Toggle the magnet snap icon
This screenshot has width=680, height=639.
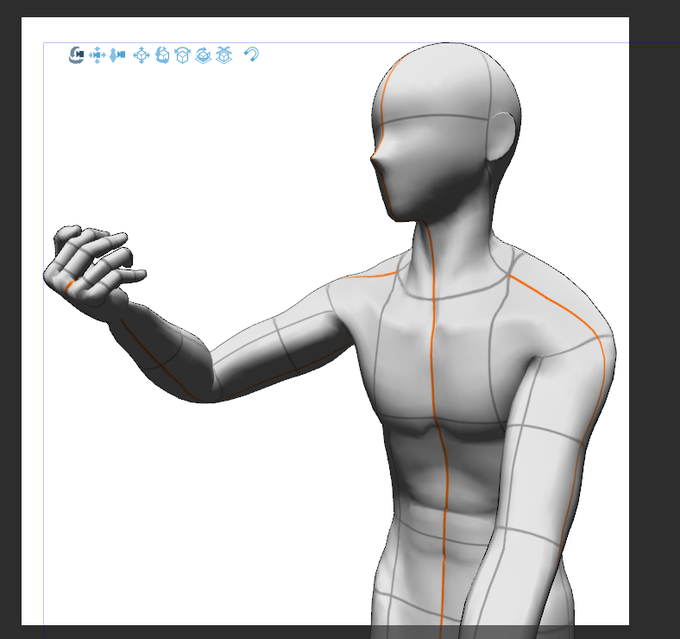click(x=251, y=55)
